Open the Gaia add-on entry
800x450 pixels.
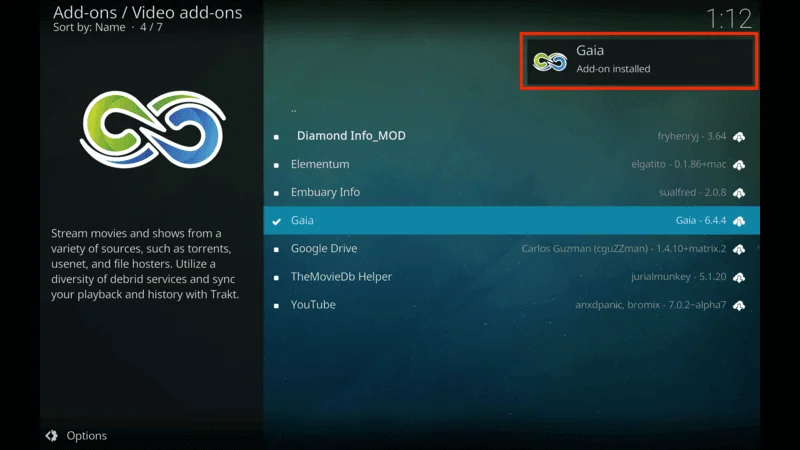coord(511,220)
